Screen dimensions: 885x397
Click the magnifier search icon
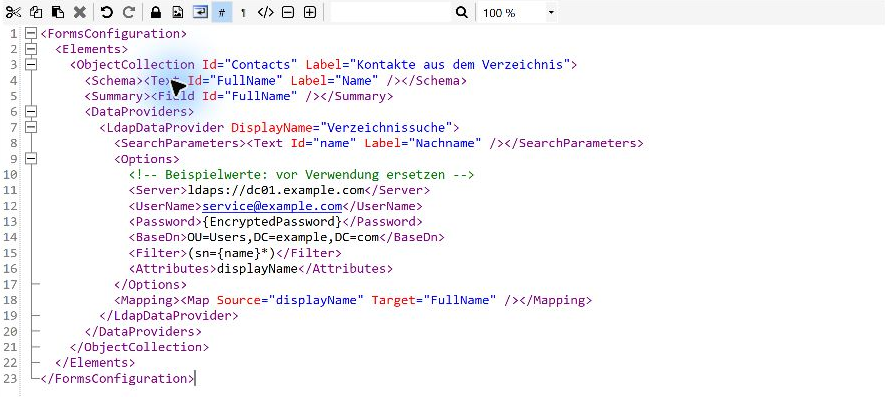(461, 12)
